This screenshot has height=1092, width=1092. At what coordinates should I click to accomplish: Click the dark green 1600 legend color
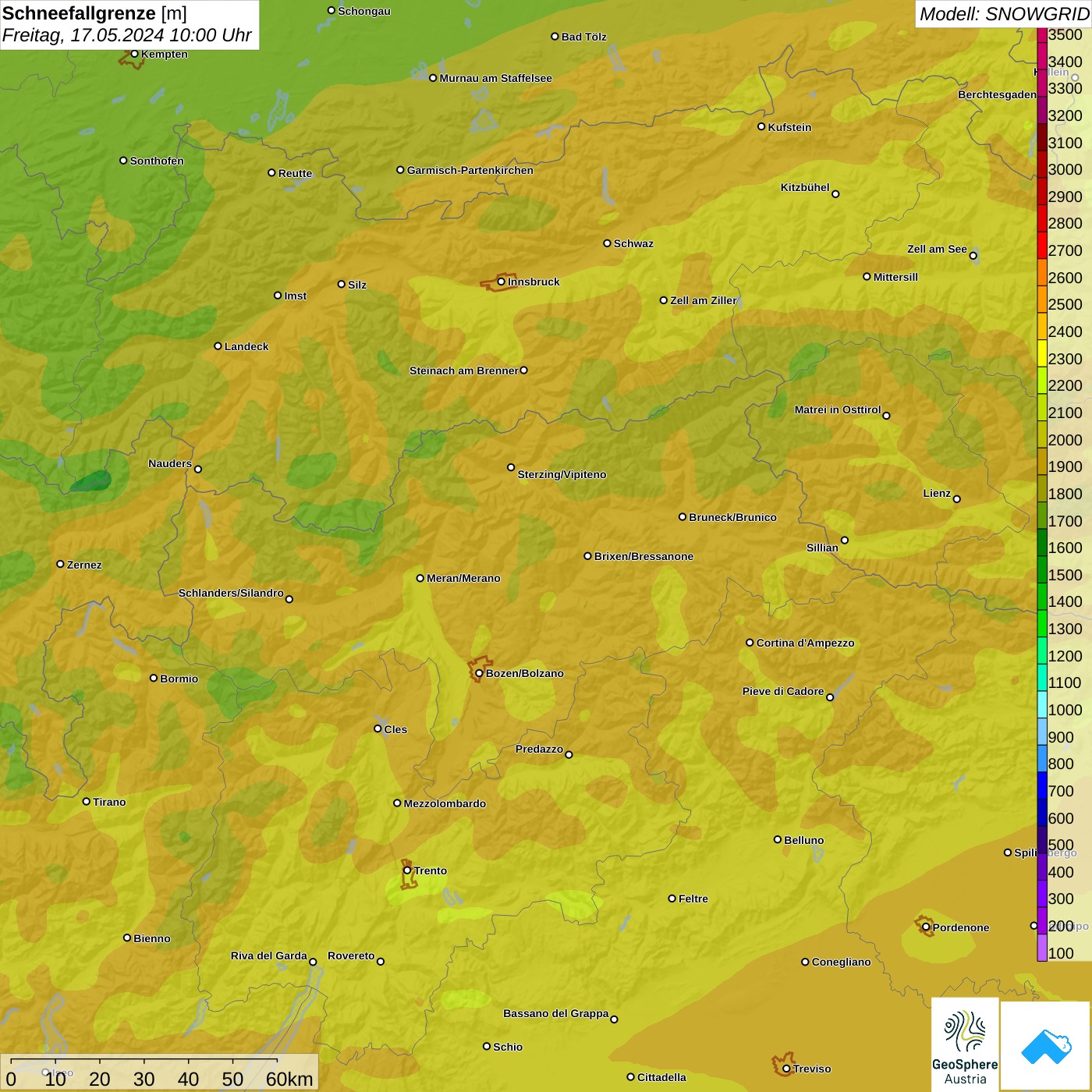(1042, 543)
